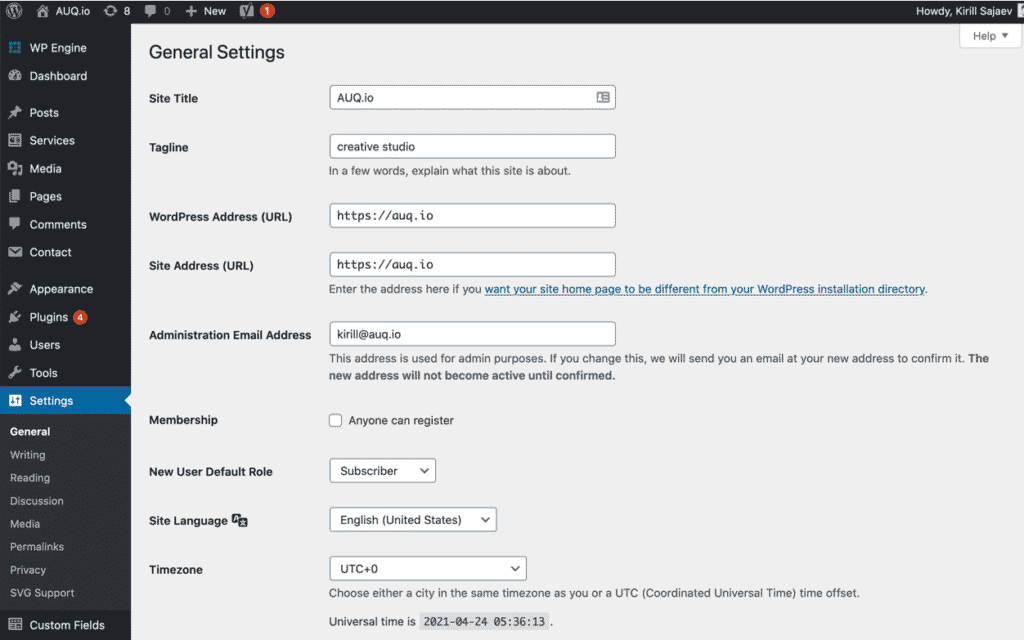Enable the Anyone can register checkbox
This screenshot has height=640, width=1024.
tap(336, 421)
